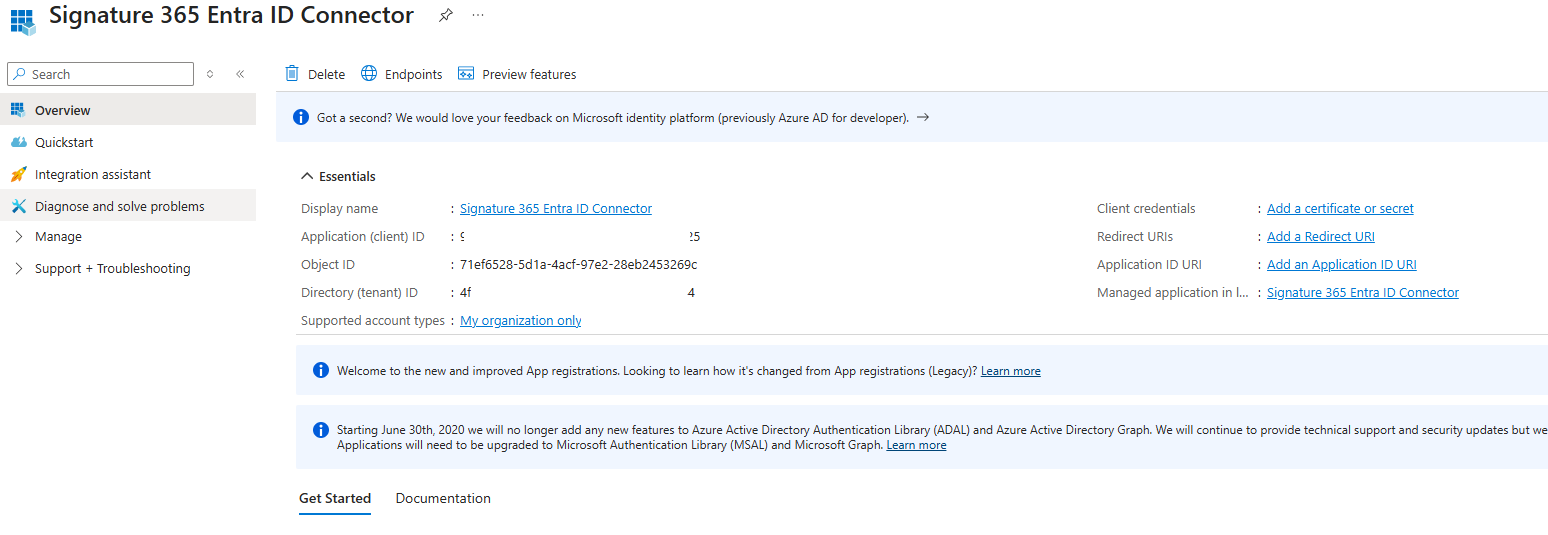Click the Object ID value 71ef6528

point(578,265)
